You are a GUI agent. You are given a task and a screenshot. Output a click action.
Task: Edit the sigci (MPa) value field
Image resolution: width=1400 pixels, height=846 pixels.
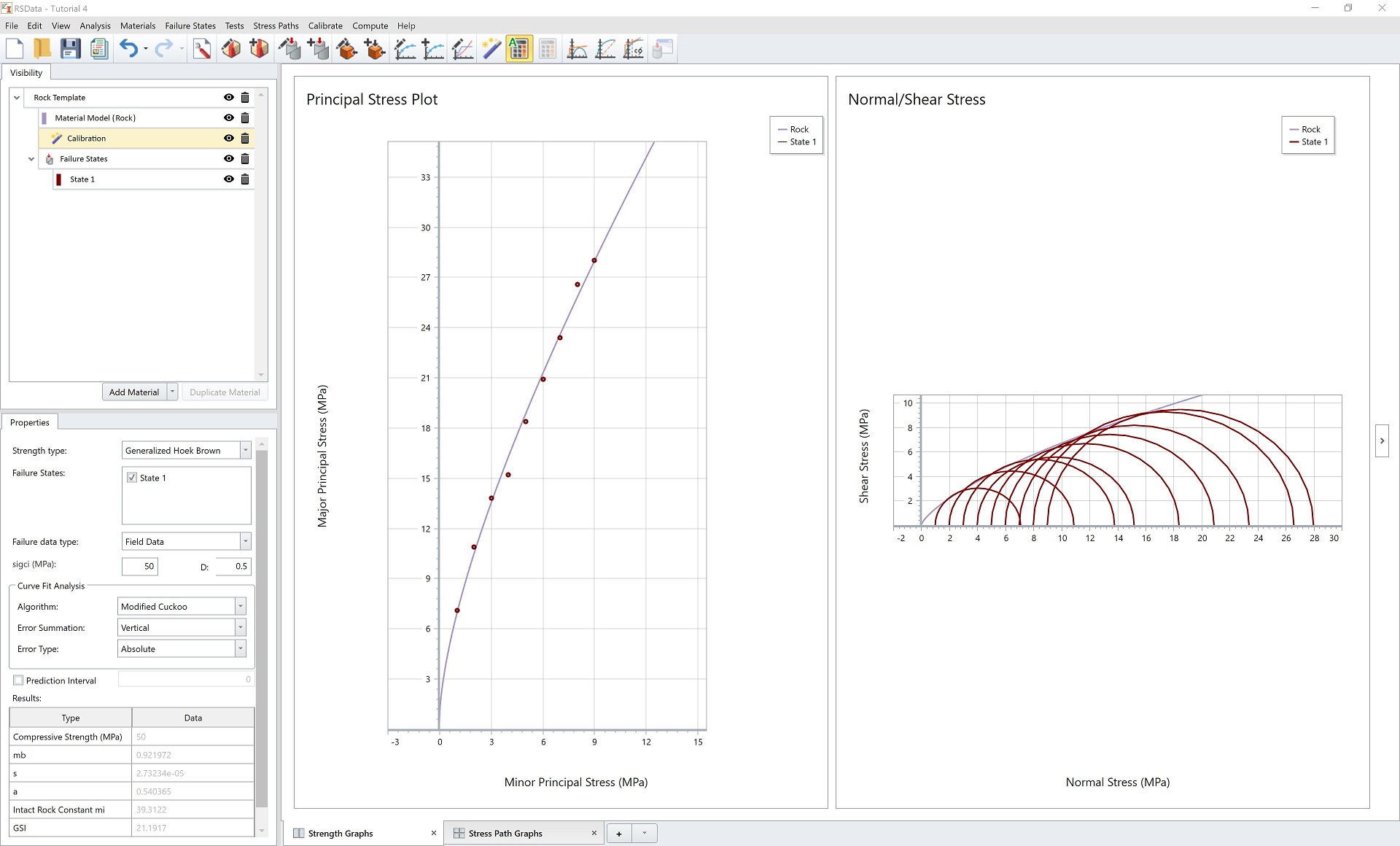[x=139, y=566]
